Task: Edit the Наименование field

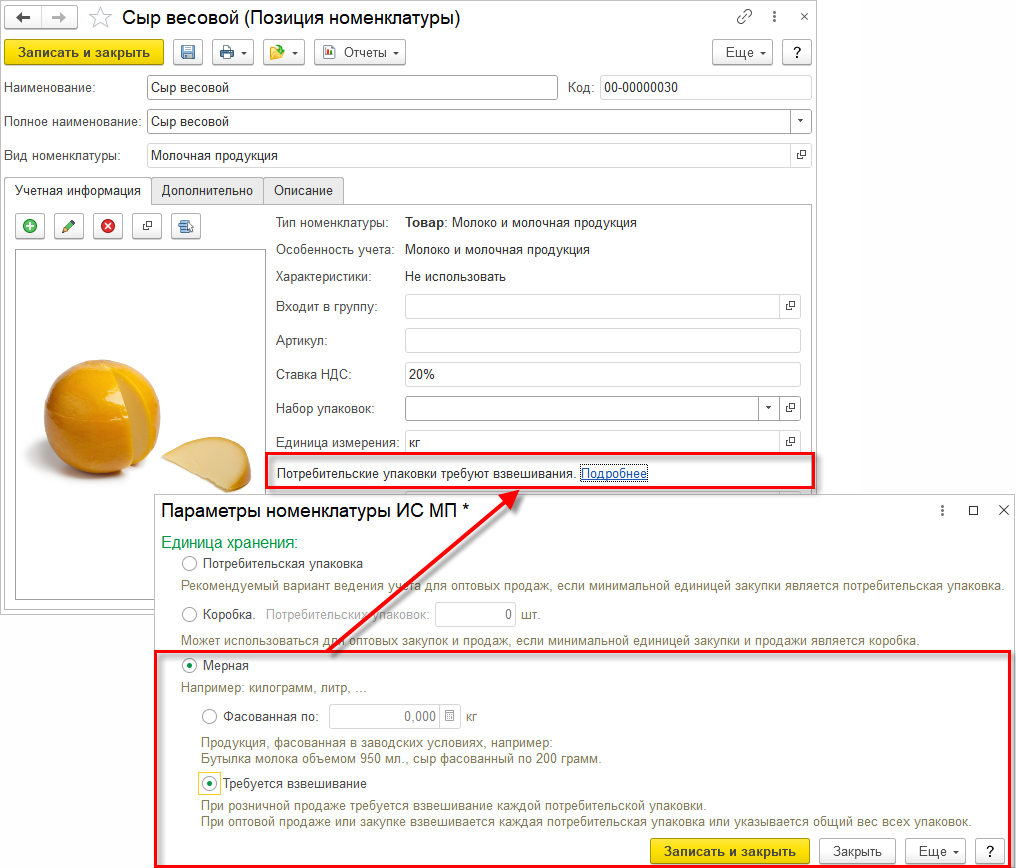Action: tap(352, 87)
